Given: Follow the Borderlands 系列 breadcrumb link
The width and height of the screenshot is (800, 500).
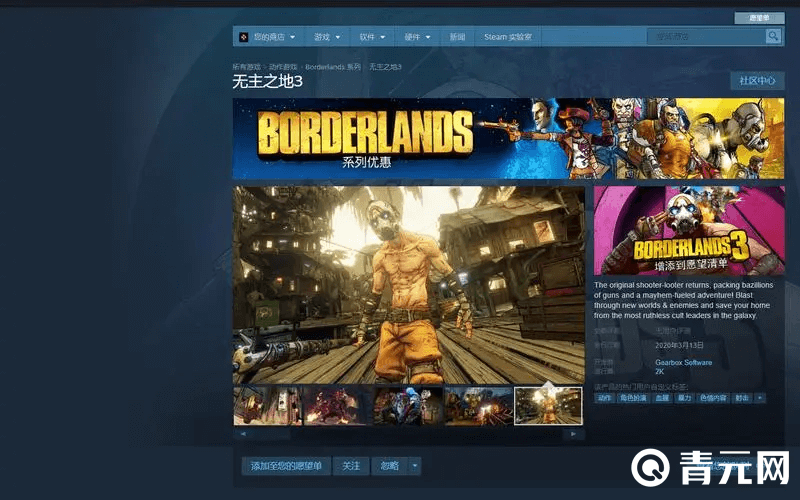Looking at the screenshot, I should tap(333, 67).
